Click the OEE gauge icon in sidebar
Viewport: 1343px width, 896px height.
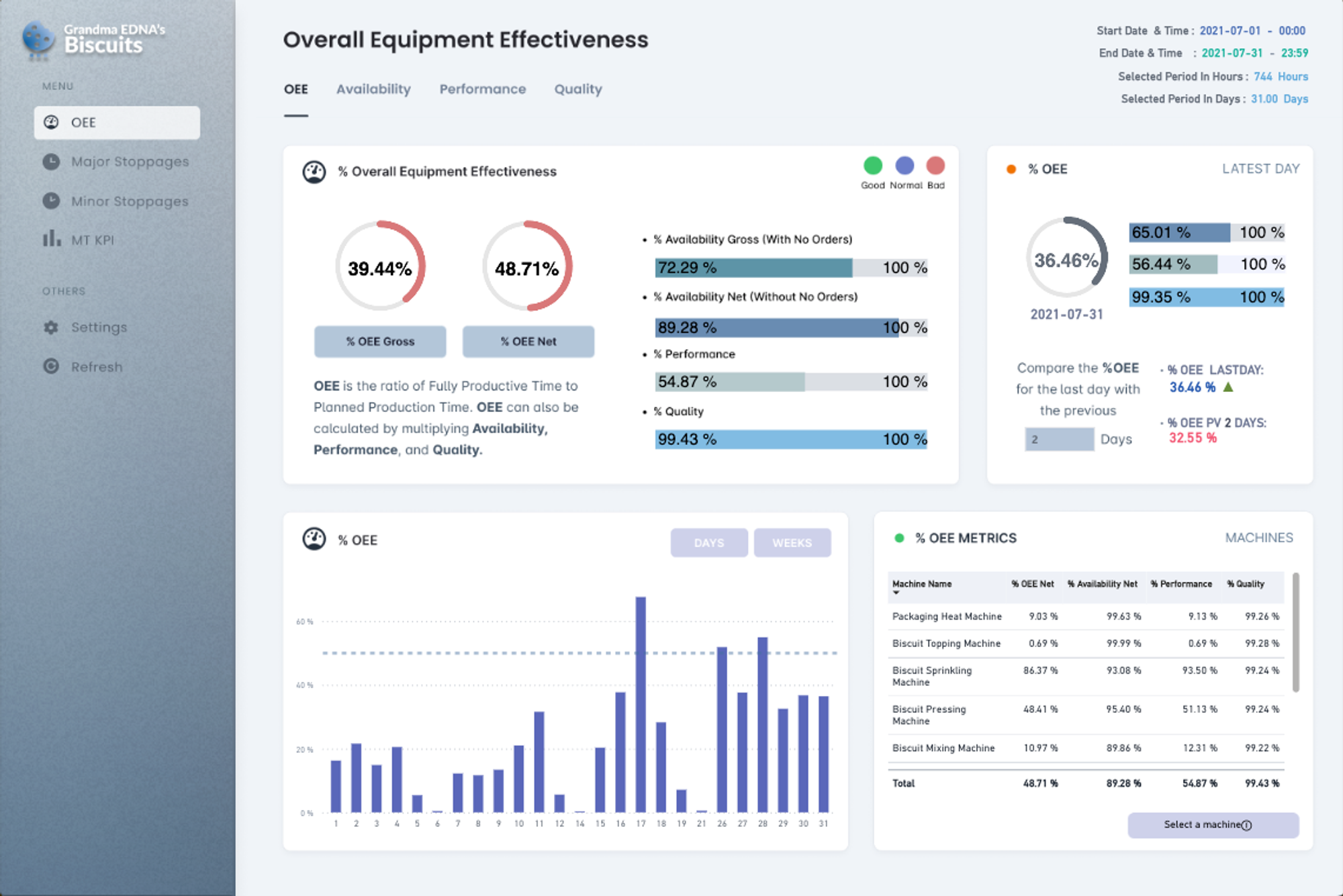pyautogui.click(x=51, y=122)
